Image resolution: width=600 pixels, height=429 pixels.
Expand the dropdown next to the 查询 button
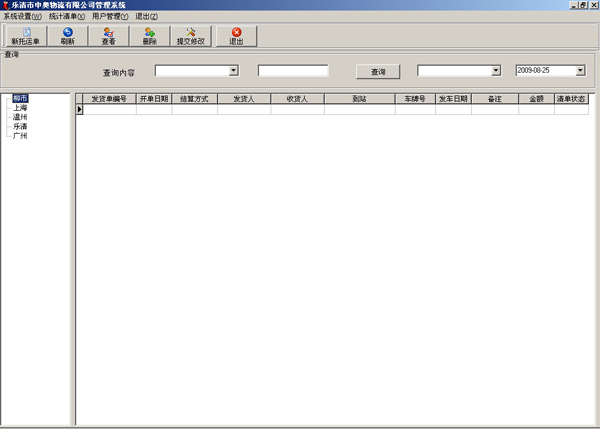(x=495, y=71)
